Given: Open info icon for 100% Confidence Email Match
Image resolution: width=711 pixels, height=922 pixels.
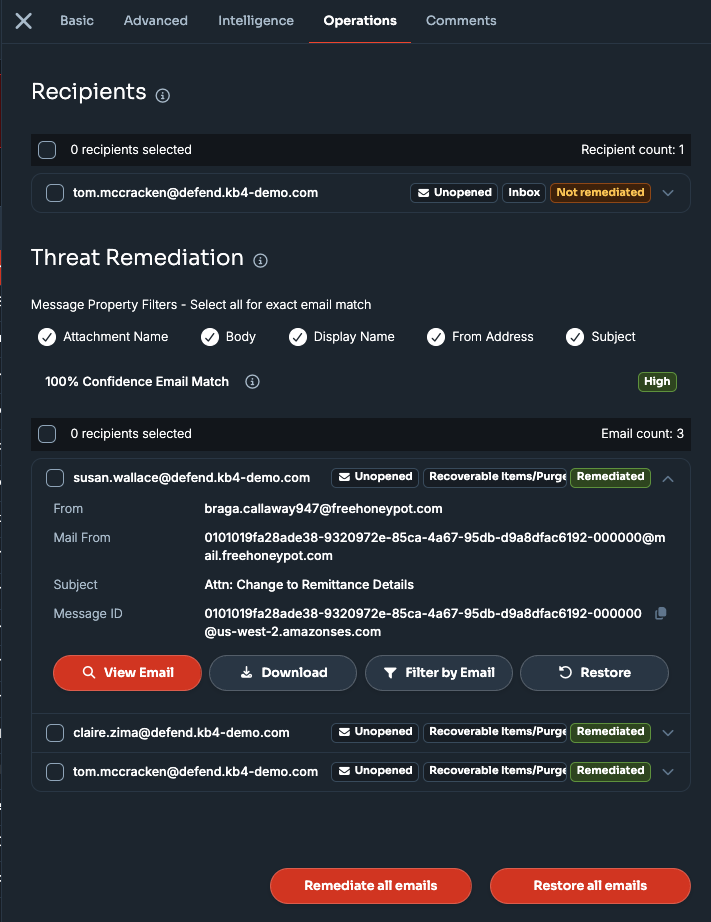Looking at the screenshot, I should click(x=252, y=382).
